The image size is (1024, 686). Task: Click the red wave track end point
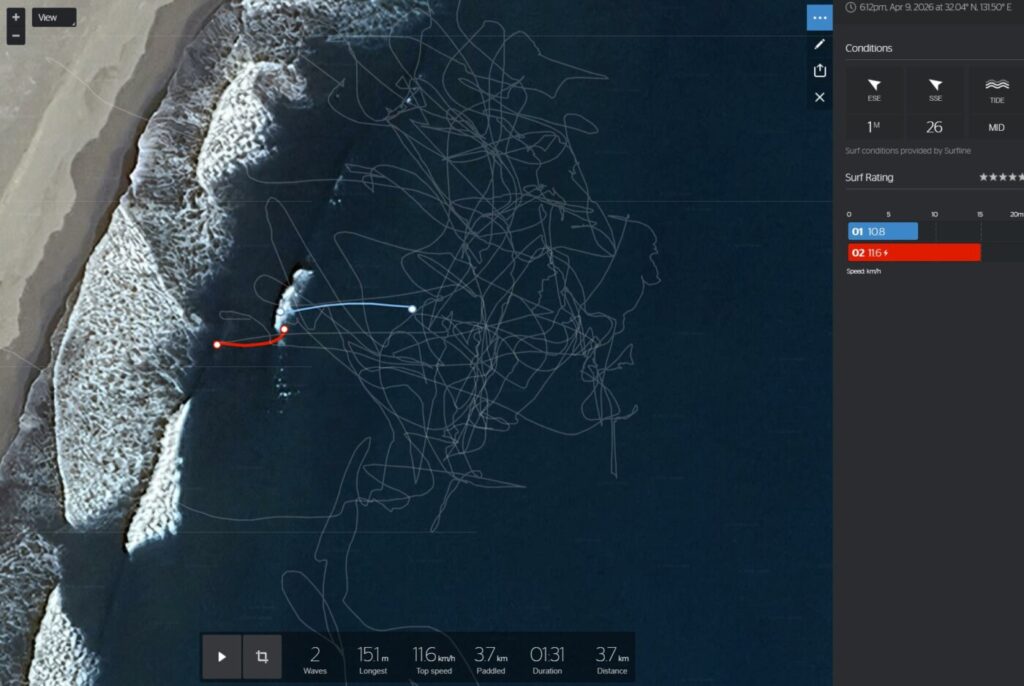point(217,345)
